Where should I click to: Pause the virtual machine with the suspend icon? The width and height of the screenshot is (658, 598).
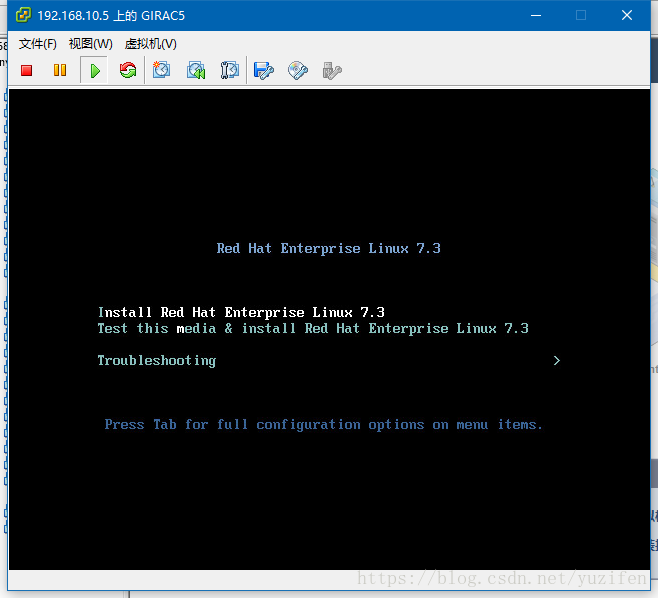(x=60, y=70)
